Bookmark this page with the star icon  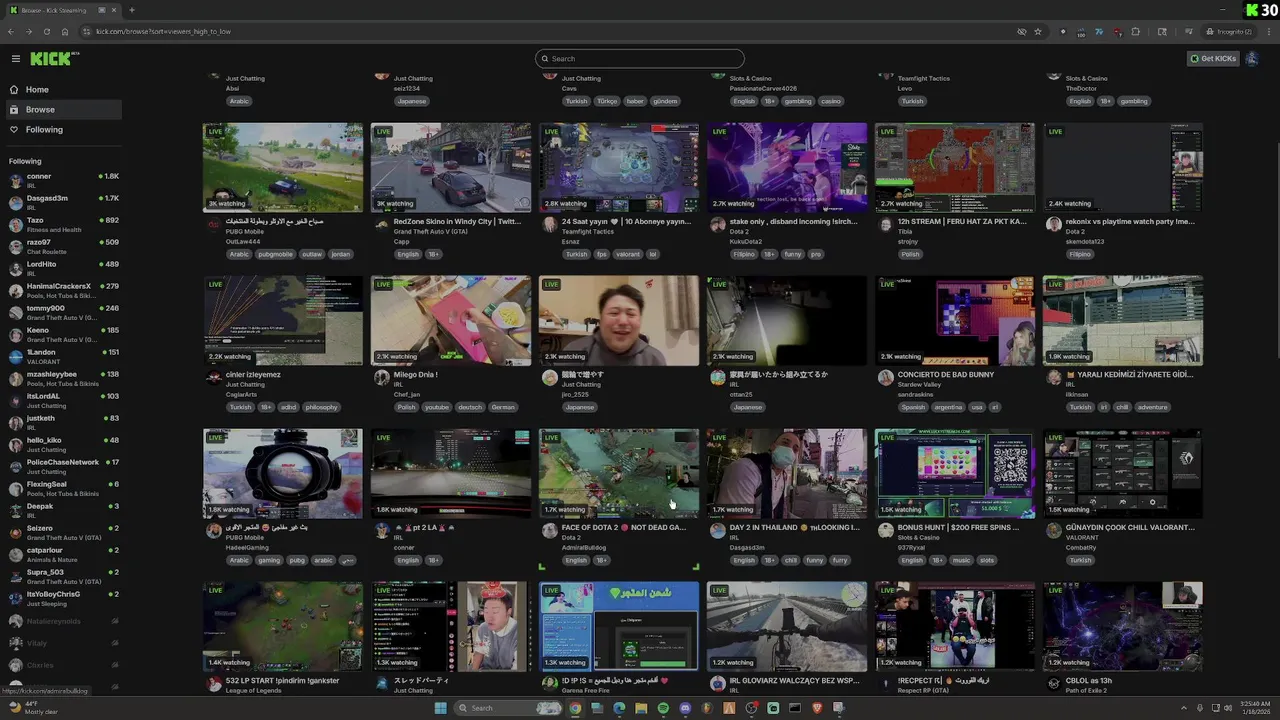(x=1038, y=31)
